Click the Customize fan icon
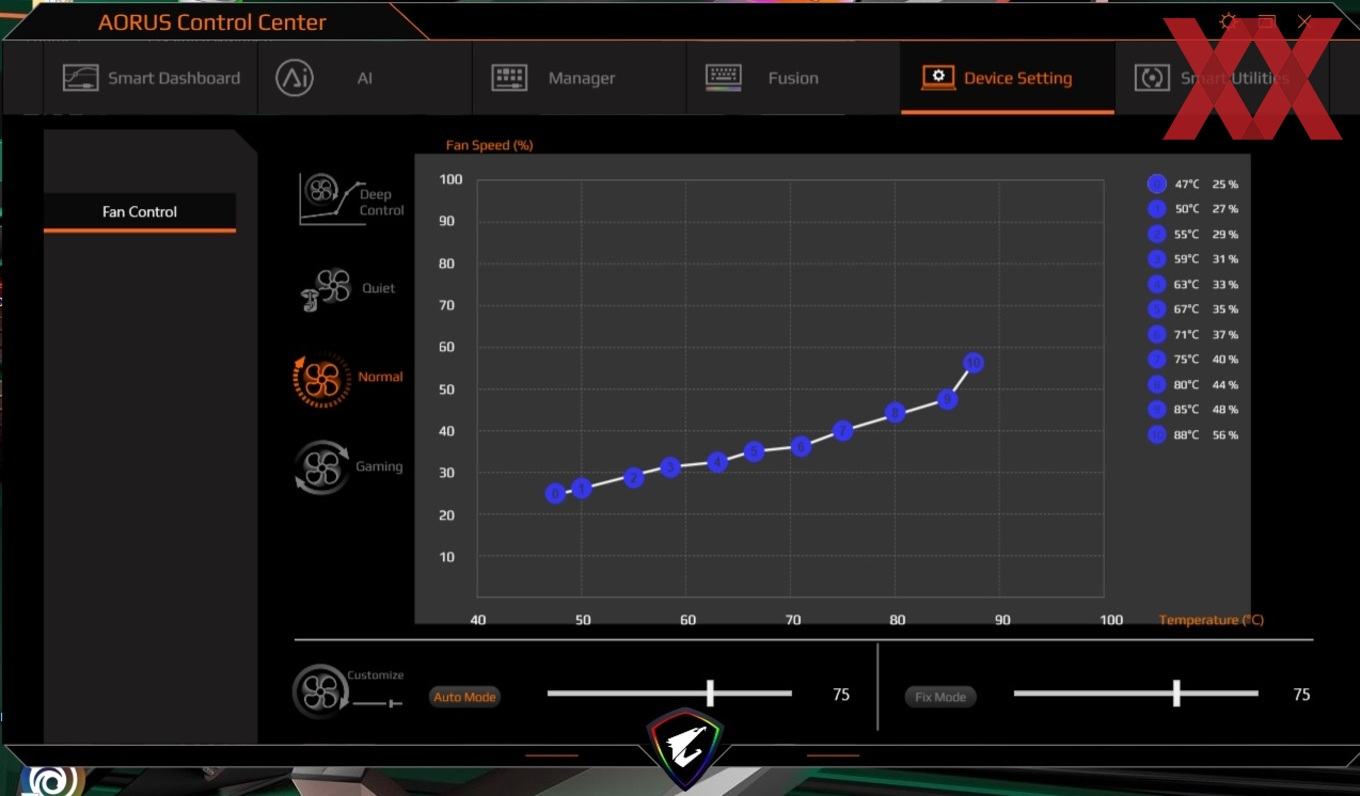The width and height of the screenshot is (1360, 796). coord(320,691)
